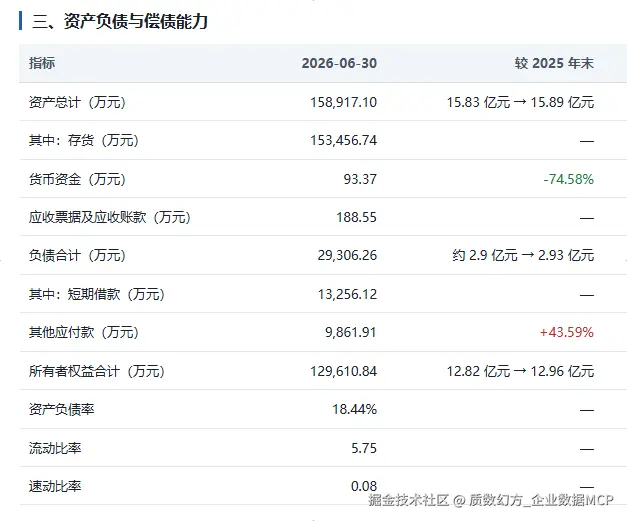This screenshot has width=627, height=521.
Task: Click the value 188.55
Action: (x=356, y=217)
